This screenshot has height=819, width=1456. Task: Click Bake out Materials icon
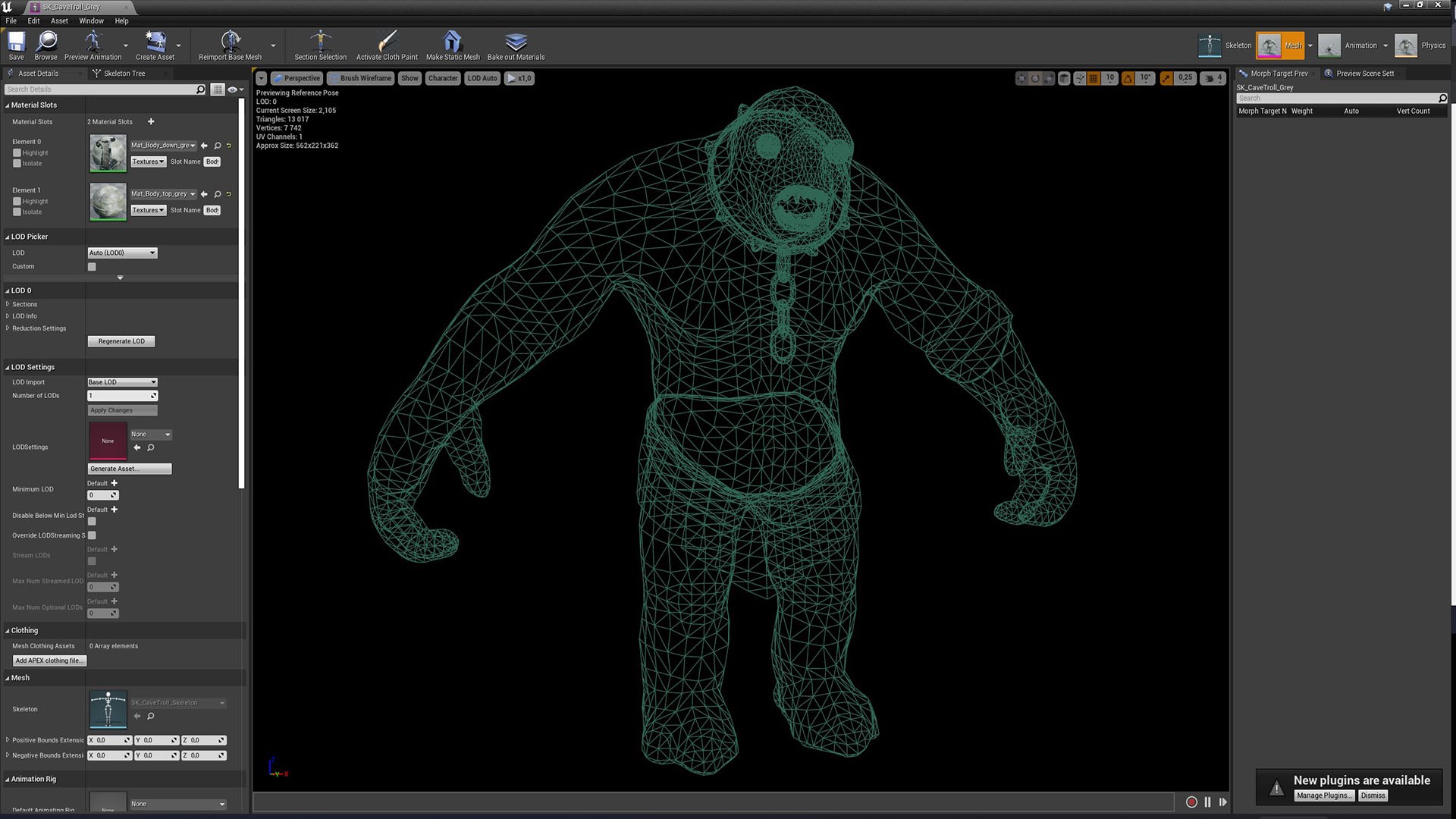[516, 45]
